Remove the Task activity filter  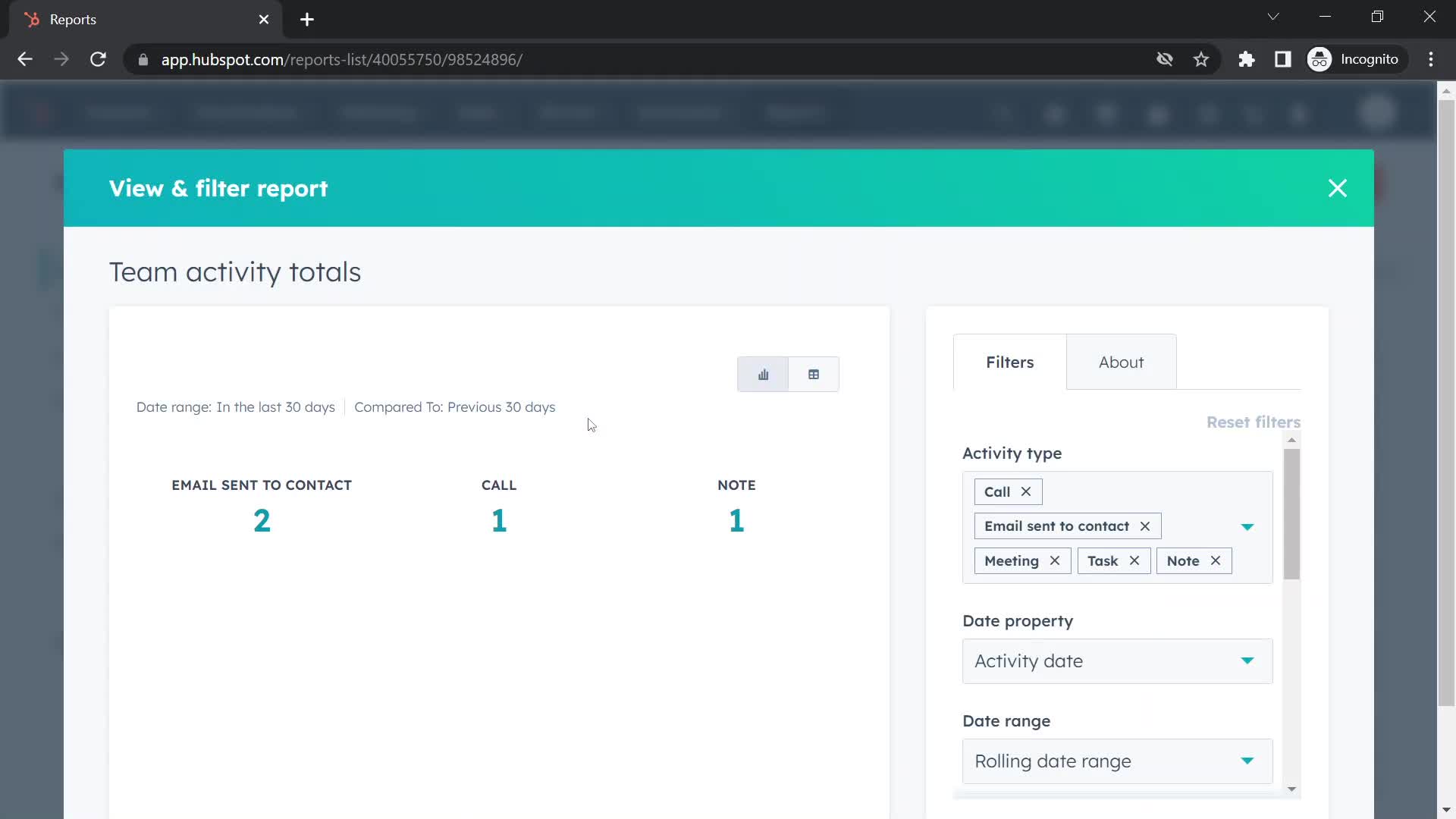(x=1133, y=560)
